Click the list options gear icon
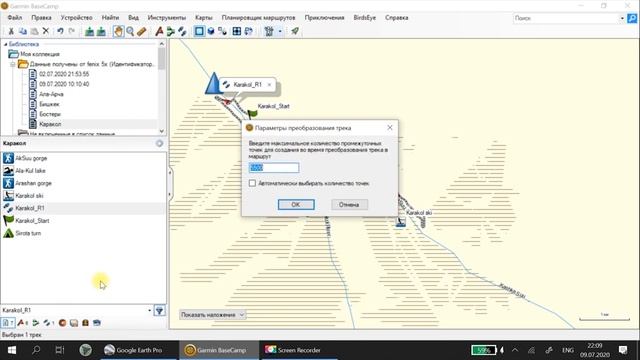Viewport: 640px width, 360px height. (x=160, y=144)
